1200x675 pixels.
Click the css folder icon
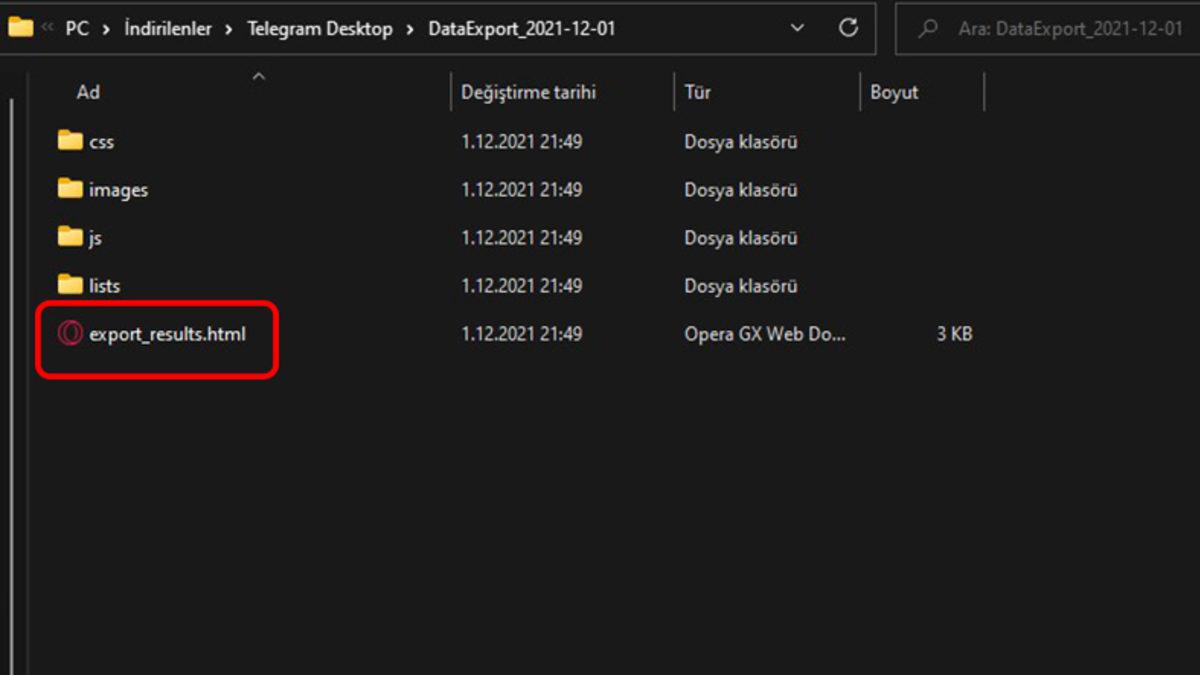tap(70, 141)
